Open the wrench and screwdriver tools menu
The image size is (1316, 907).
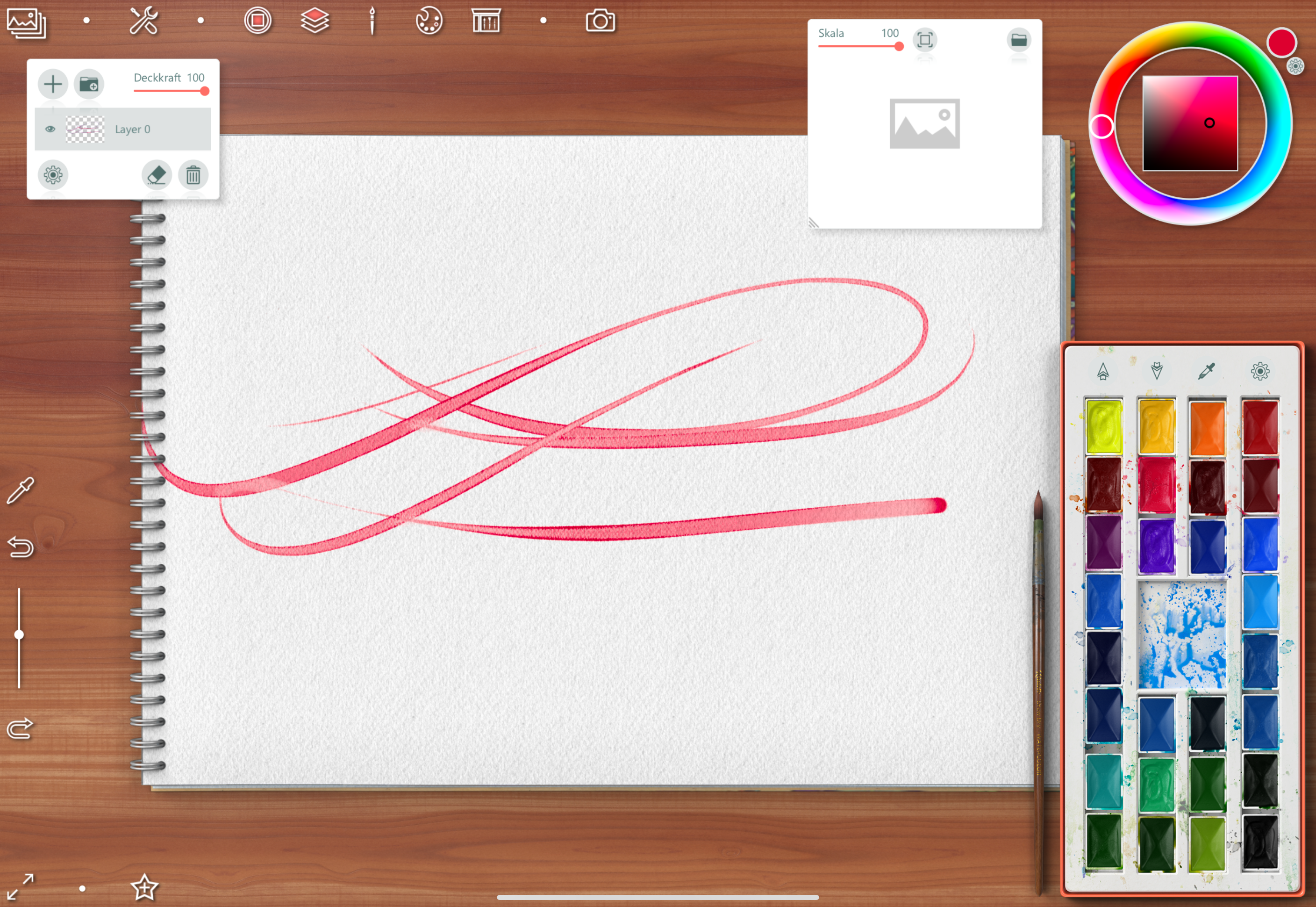click(143, 21)
